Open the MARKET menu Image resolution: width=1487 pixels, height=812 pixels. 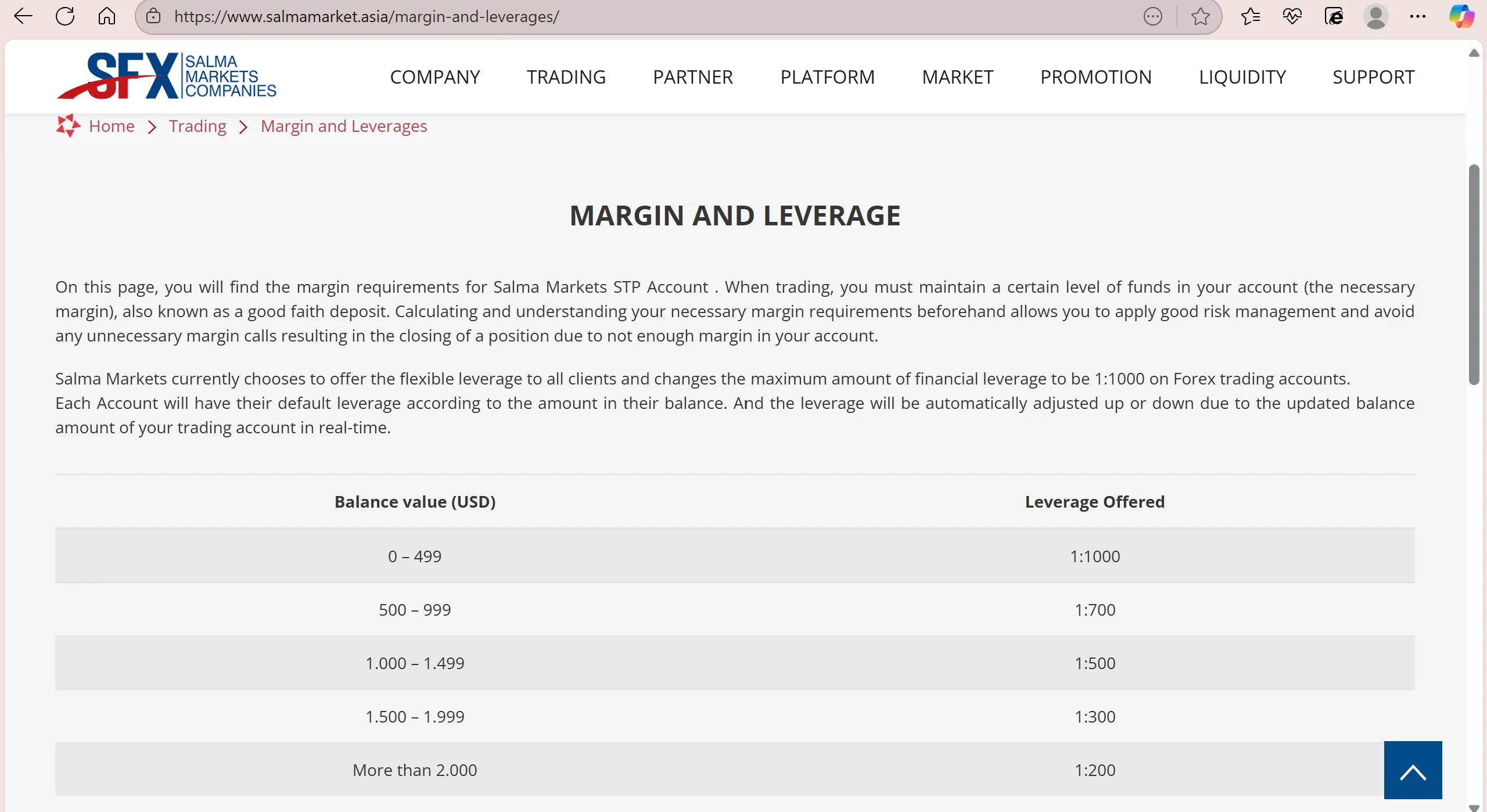(x=957, y=77)
